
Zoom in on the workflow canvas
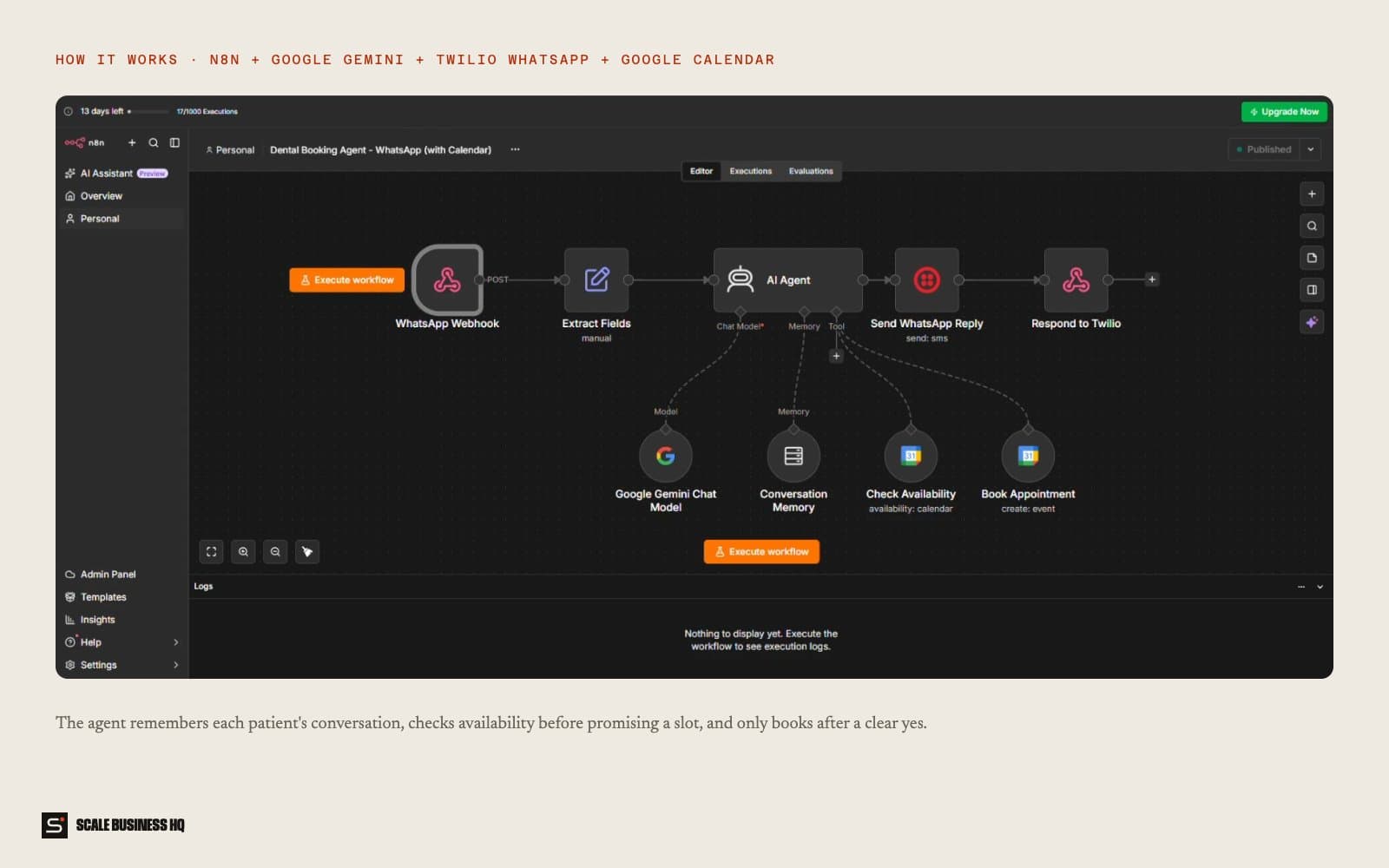(244, 552)
